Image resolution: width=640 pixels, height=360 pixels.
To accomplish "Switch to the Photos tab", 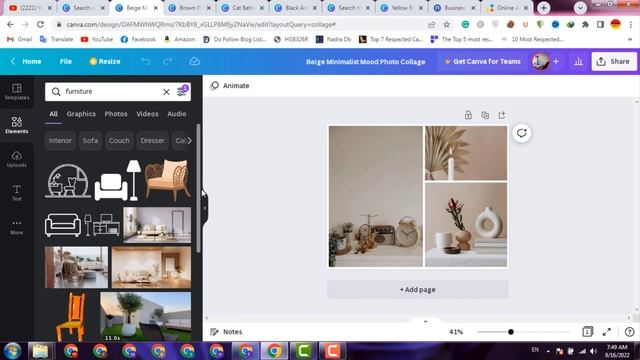I will pos(116,114).
